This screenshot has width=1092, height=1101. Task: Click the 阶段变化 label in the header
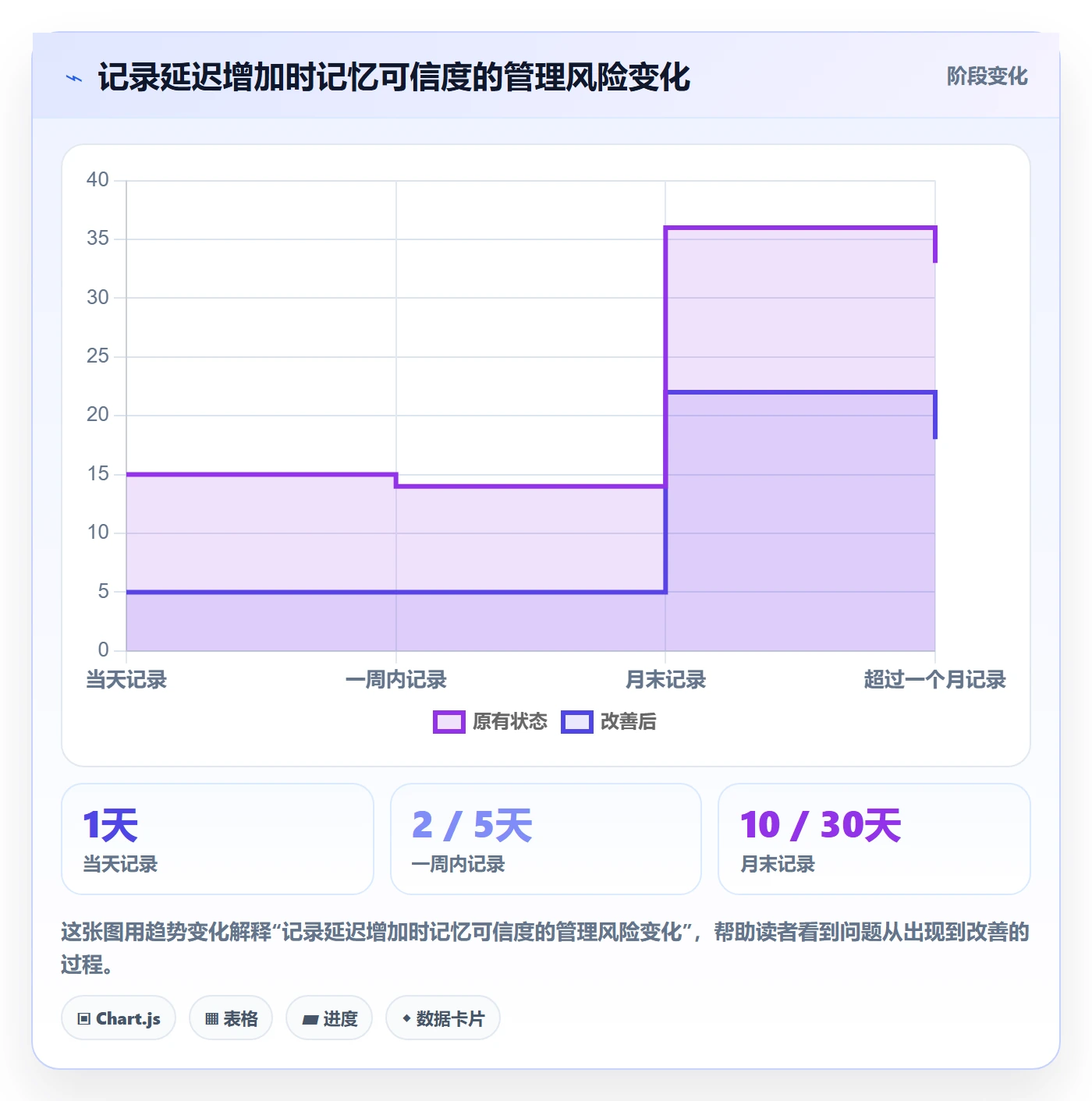(x=987, y=76)
